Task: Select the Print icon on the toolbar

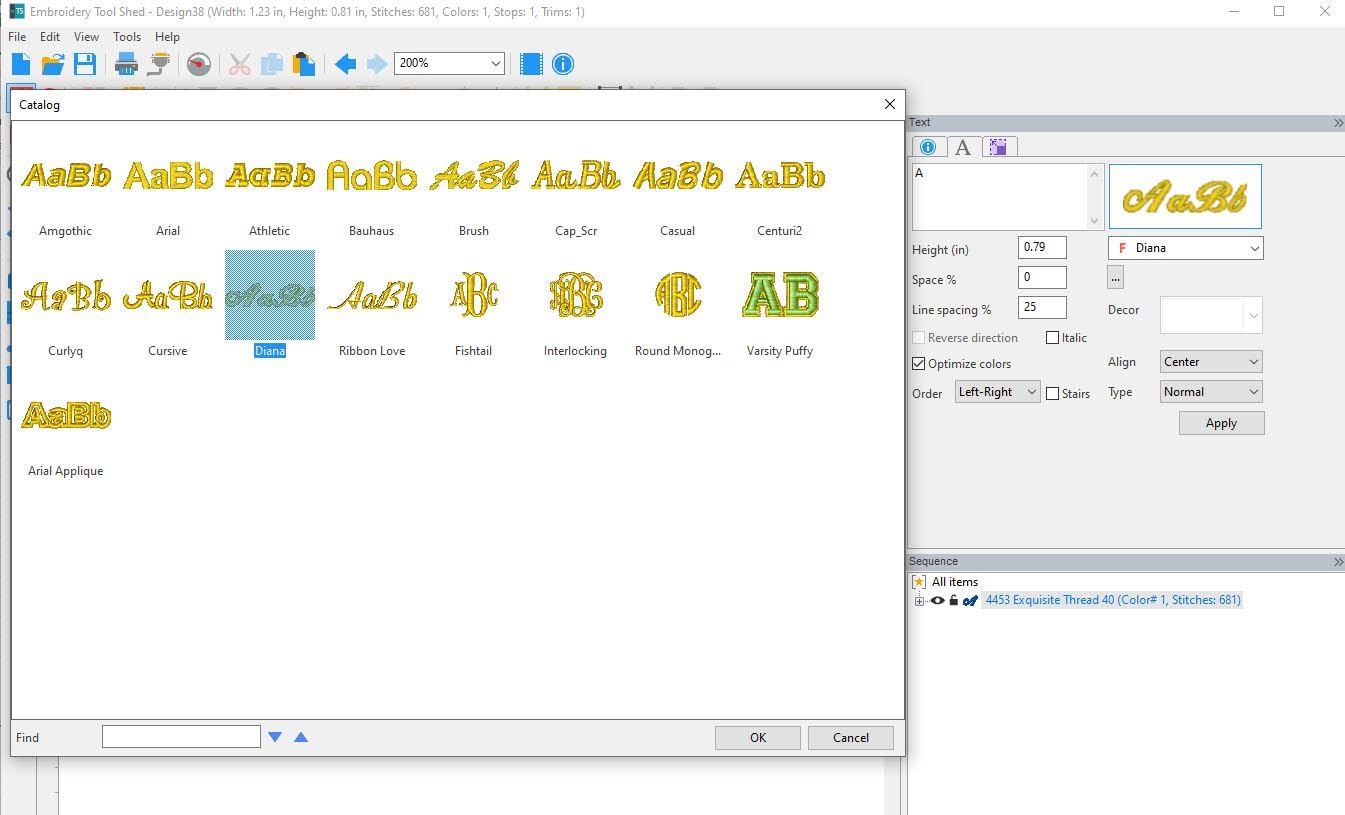Action: pos(127,63)
